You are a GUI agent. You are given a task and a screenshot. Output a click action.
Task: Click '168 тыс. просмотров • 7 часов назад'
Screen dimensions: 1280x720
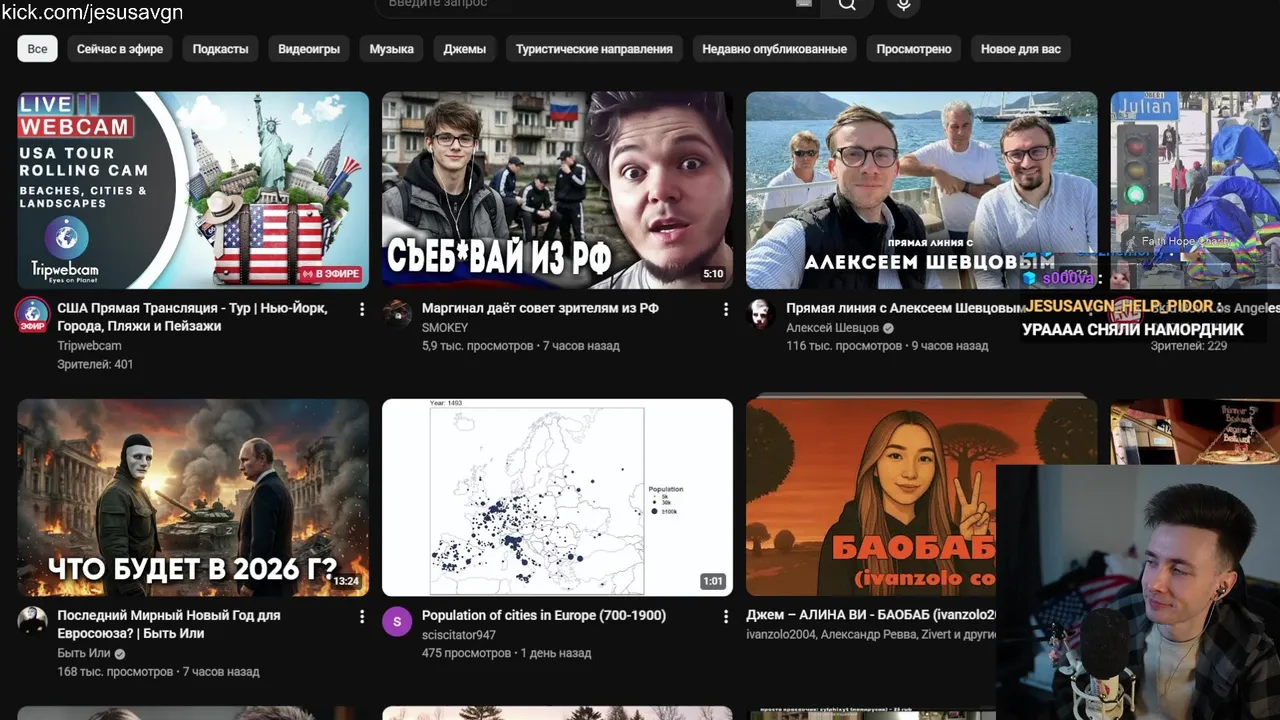(158, 672)
